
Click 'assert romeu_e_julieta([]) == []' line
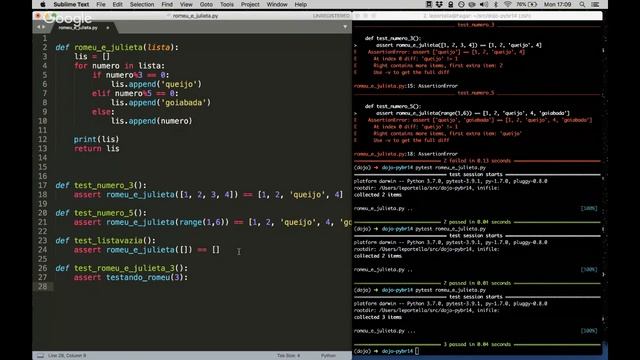pyautogui.click(x=147, y=250)
